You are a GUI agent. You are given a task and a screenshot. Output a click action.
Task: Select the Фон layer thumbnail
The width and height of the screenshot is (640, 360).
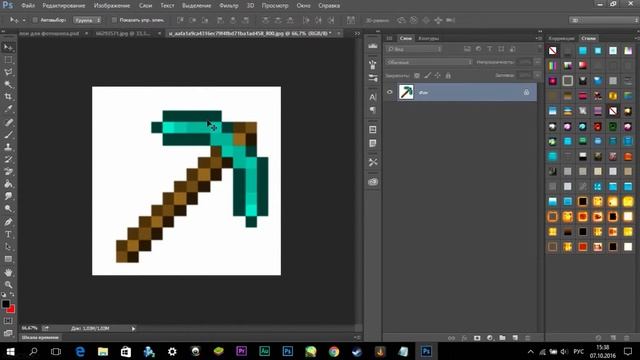click(406, 92)
